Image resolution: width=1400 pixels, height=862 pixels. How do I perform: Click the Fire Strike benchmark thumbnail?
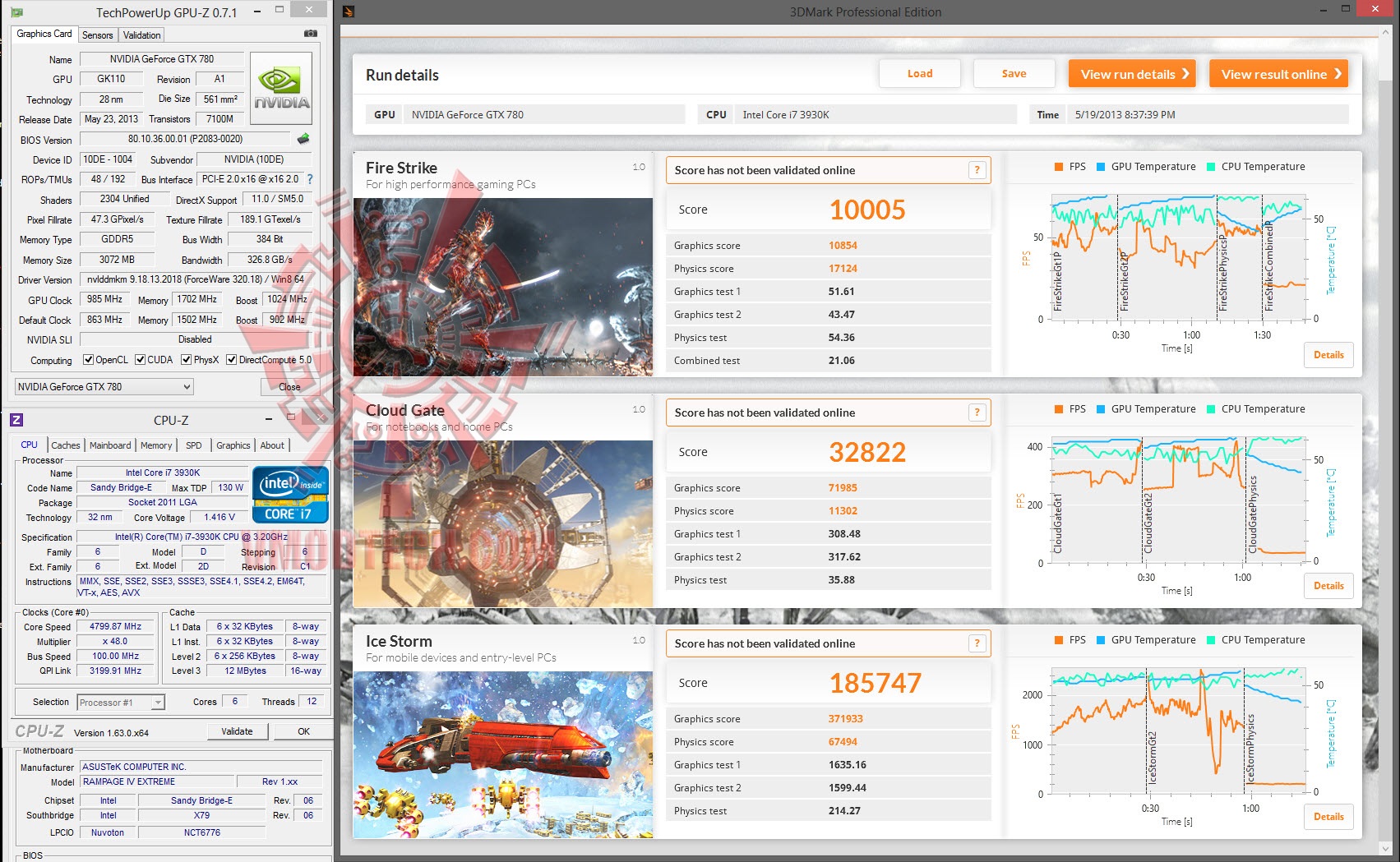tap(503, 287)
